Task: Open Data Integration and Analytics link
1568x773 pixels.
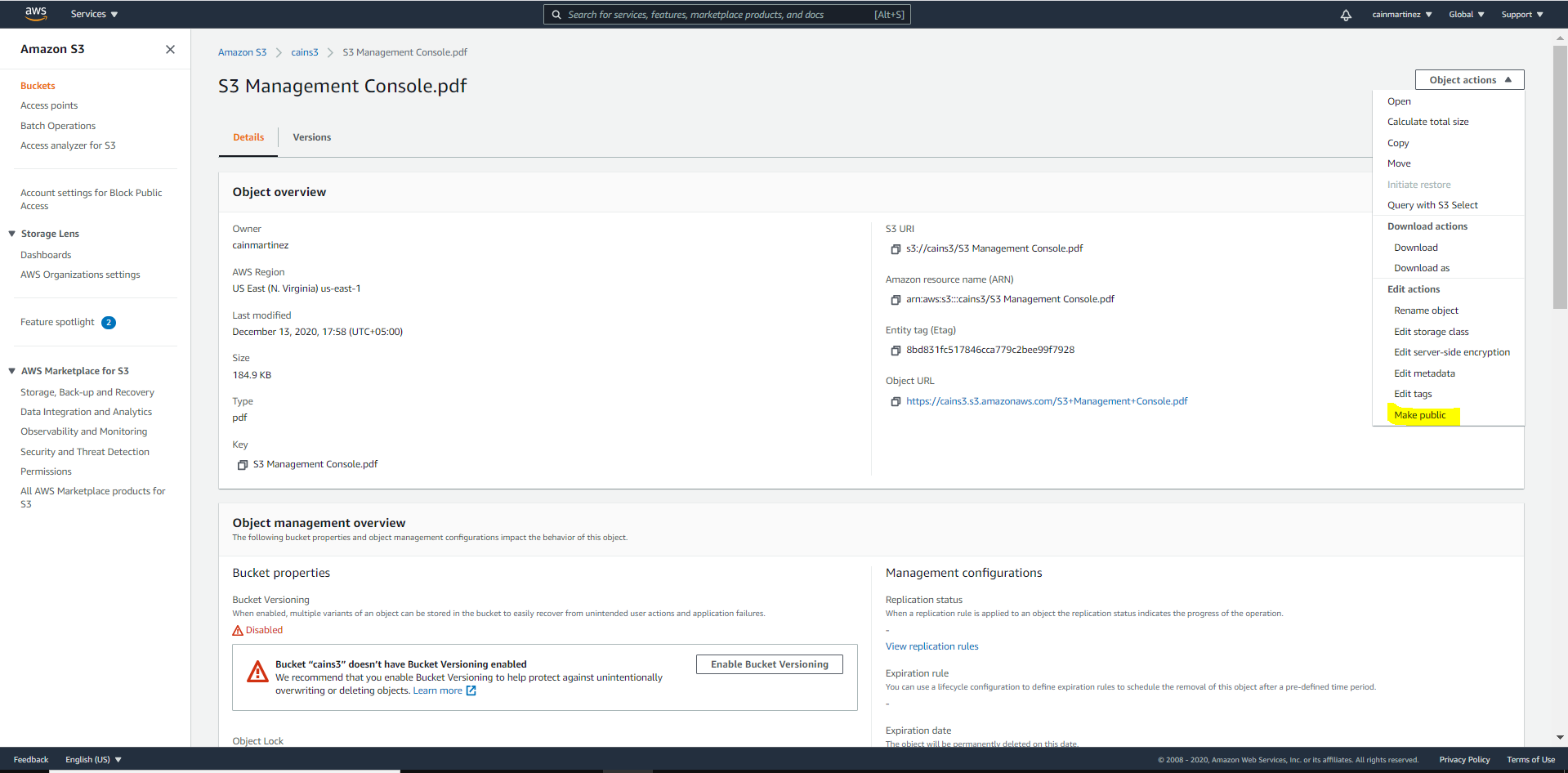Action: [86, 412]
